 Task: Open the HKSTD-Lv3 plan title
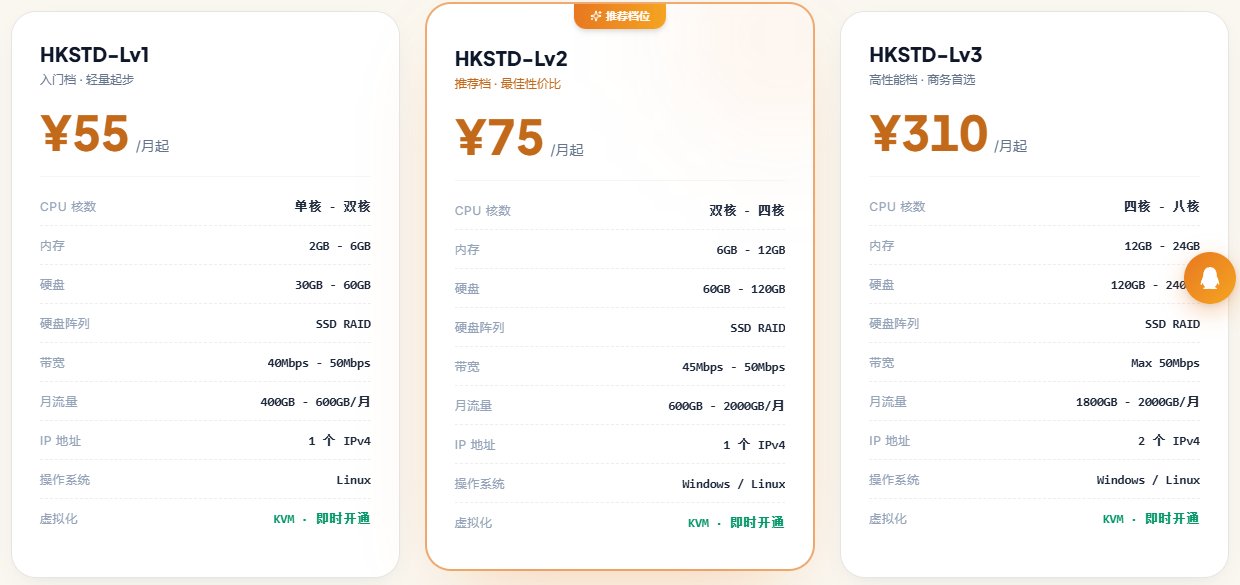click(925, 55)
